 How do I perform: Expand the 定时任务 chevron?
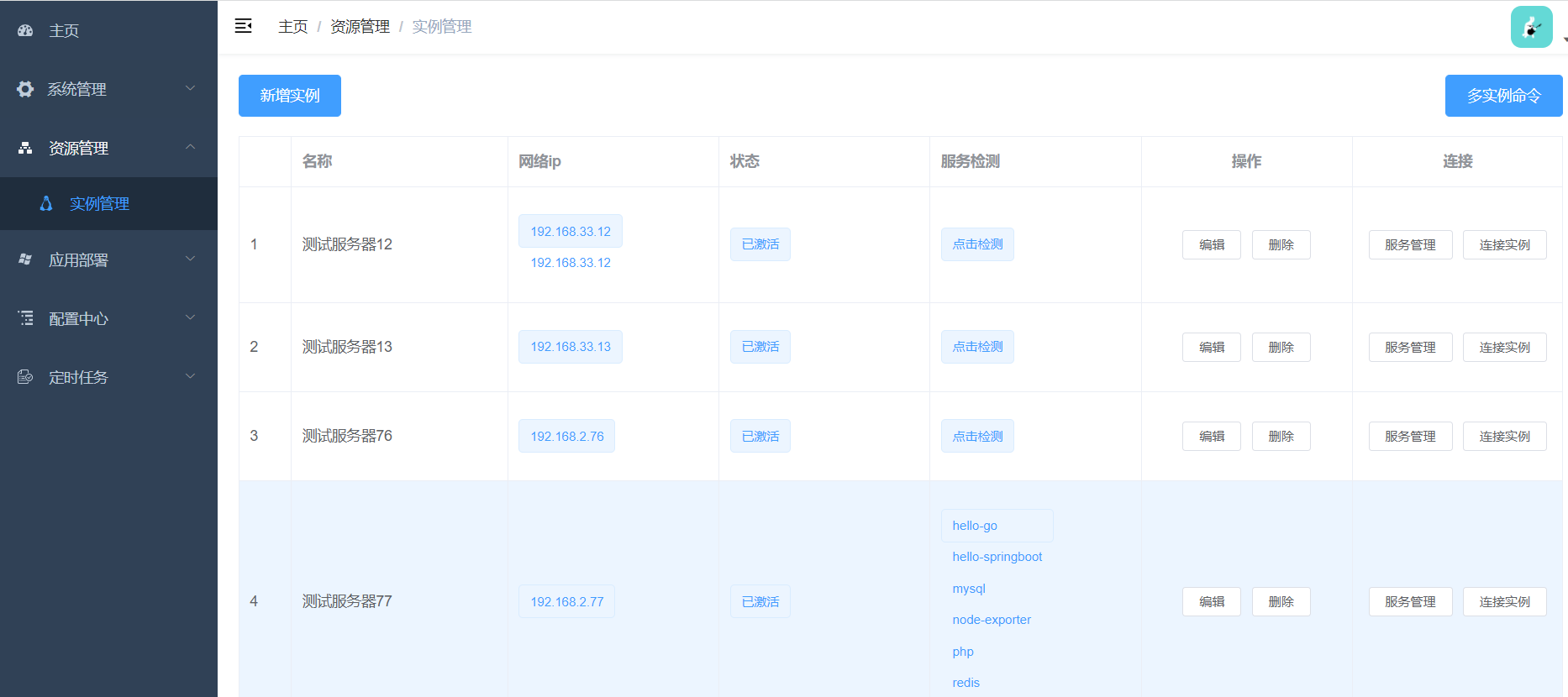pyautogui.click(x=191, y=376)
